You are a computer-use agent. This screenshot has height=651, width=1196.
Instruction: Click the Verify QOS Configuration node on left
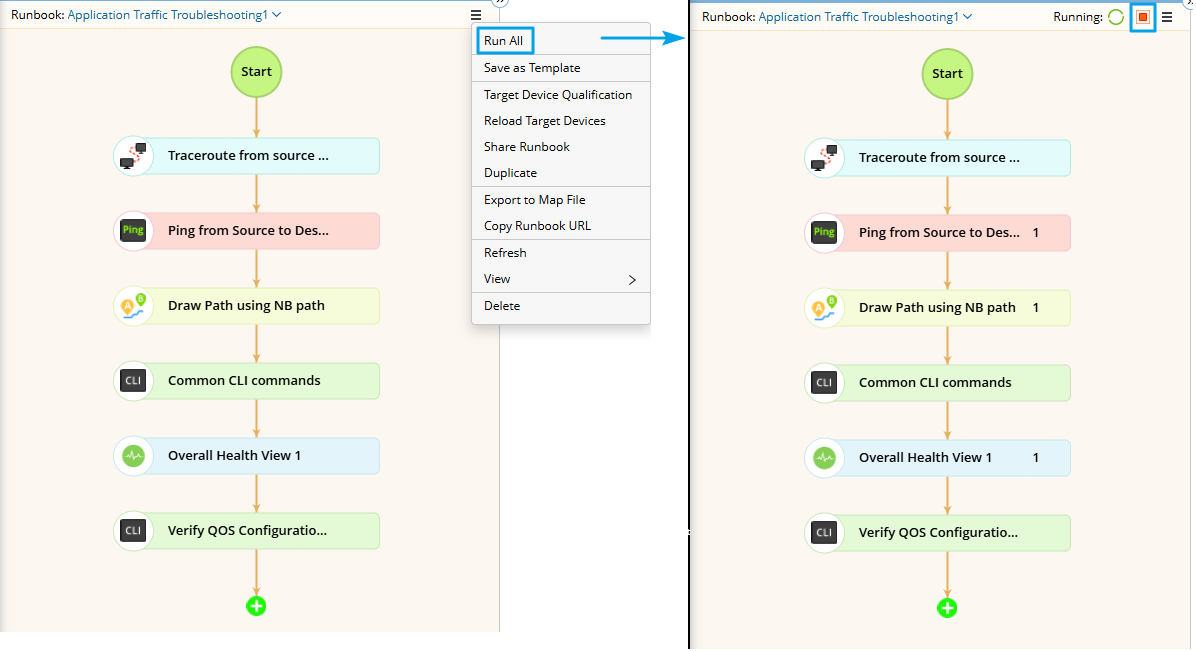[247, 531]
